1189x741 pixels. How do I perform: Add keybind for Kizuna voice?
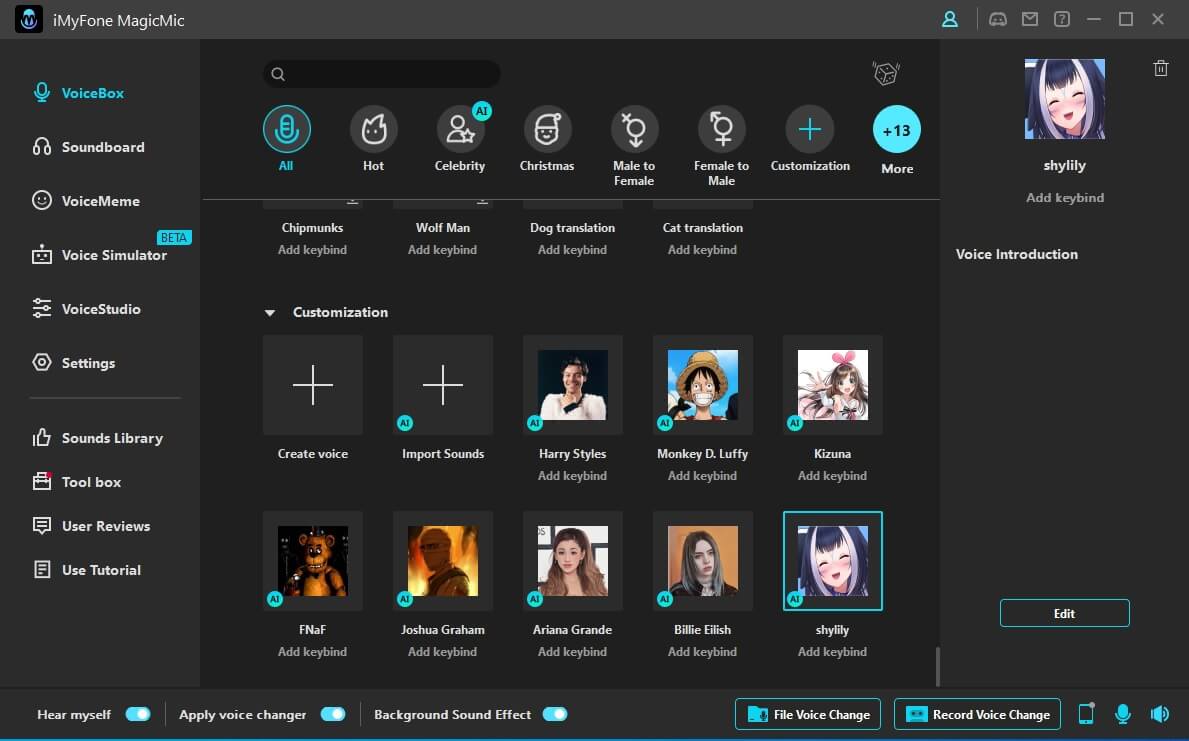[833, 476]
